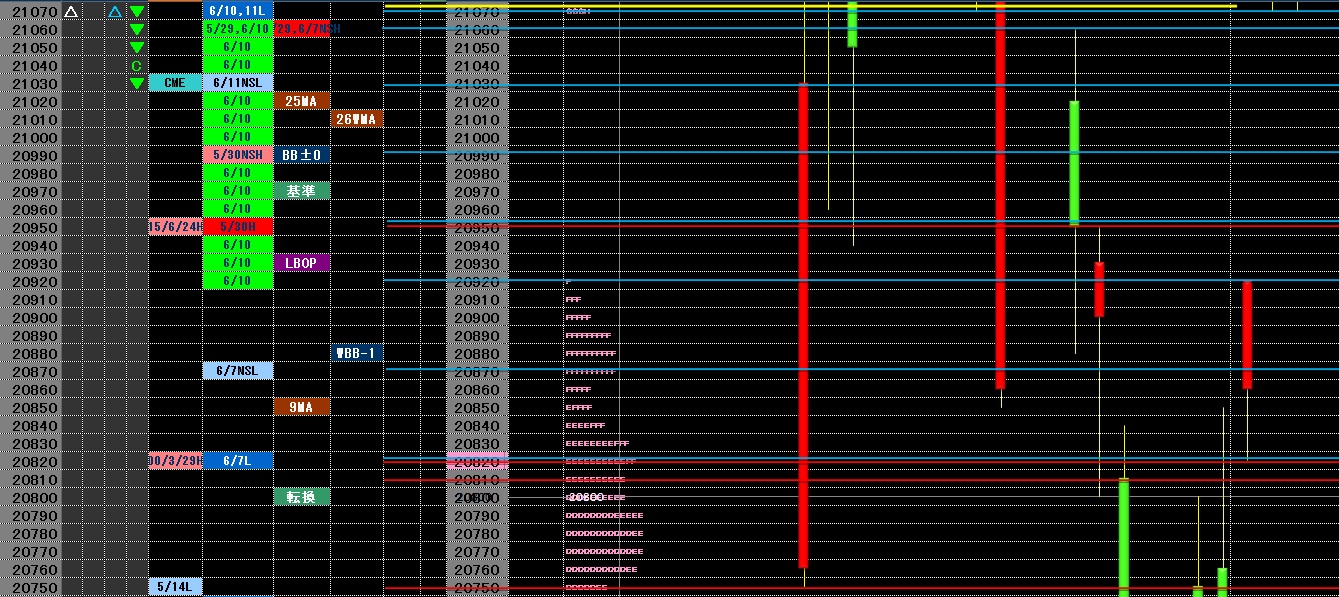Click the white triangle marker at 21070
Image resolution: width=1339 pixels, height=597 pixels.
point(71,11)
